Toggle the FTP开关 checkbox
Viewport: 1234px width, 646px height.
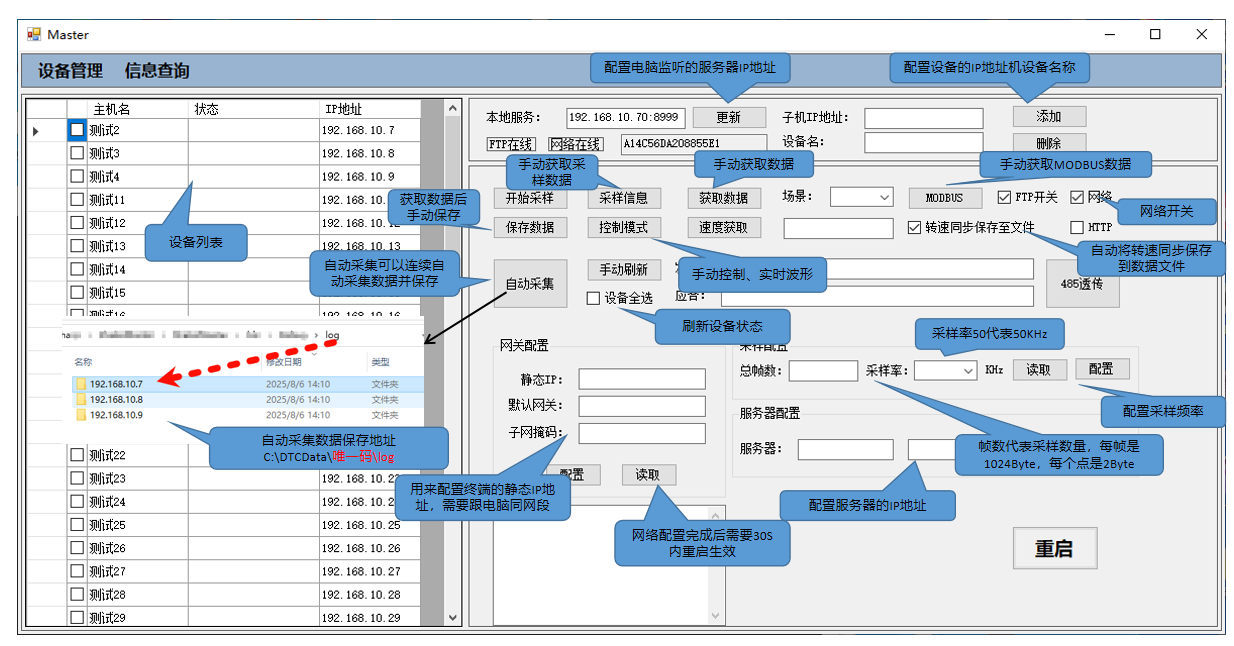click(x=1005, y=197)
